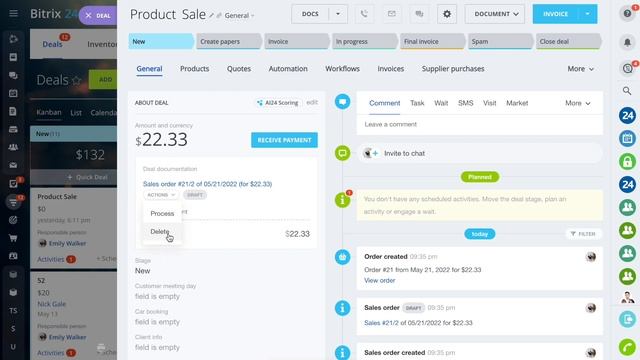Click the INVOICE button
This screenshot has height=360, width=640.
coord(556,14)
